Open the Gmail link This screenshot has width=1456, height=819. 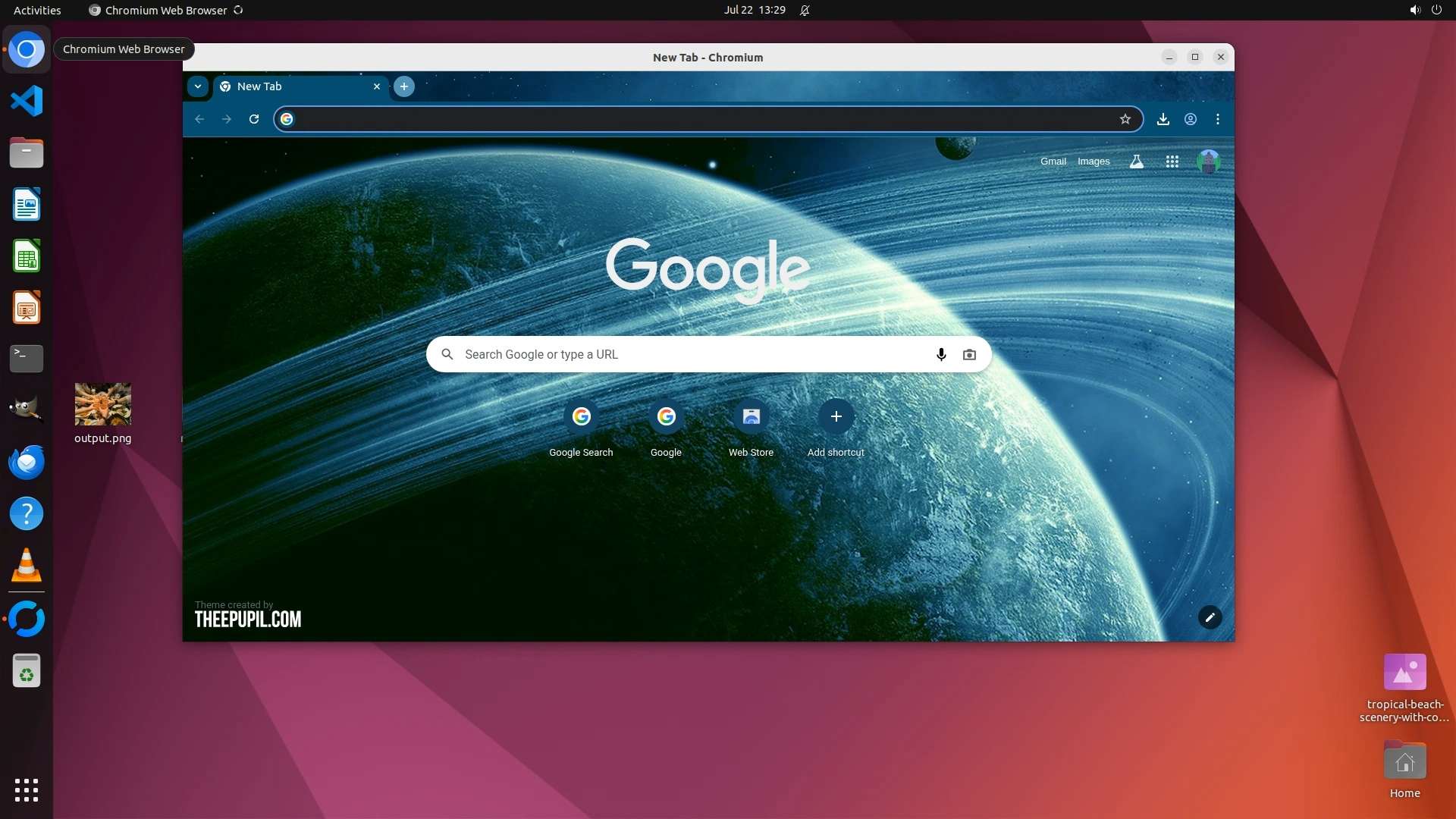click(x=1053, y=162)
